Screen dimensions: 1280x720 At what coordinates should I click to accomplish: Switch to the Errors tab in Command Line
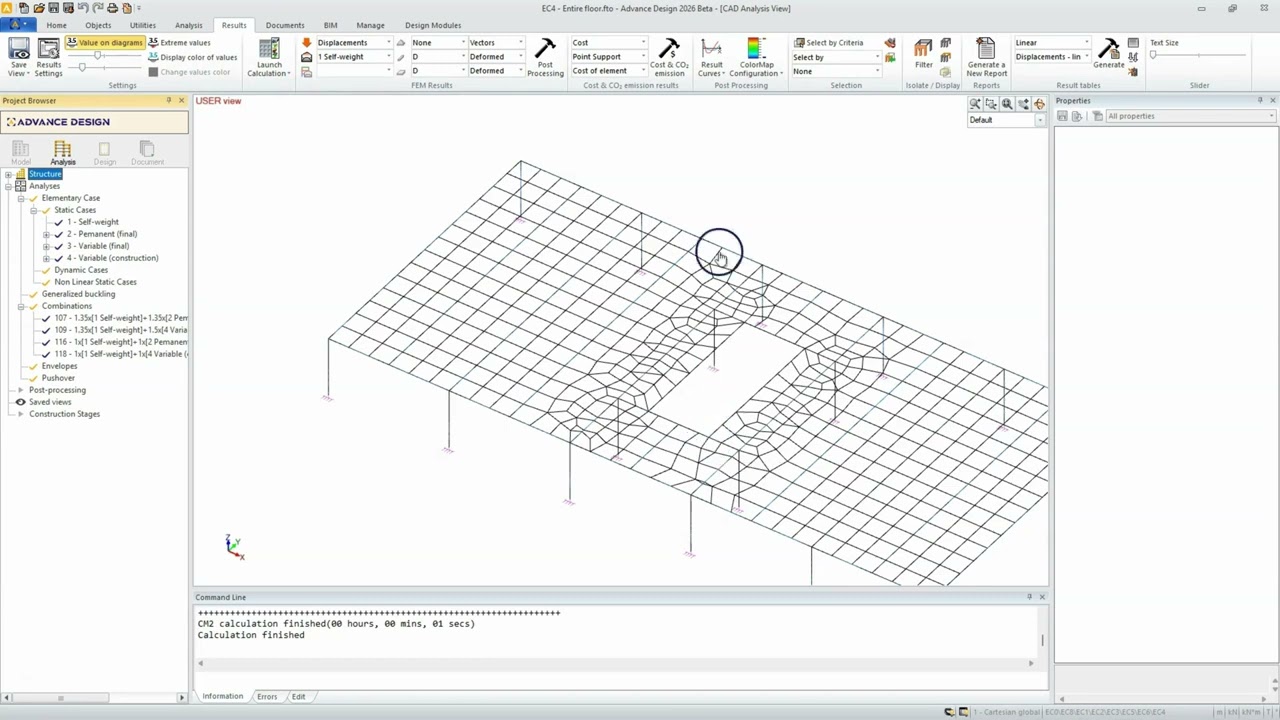tap(267, 696)
